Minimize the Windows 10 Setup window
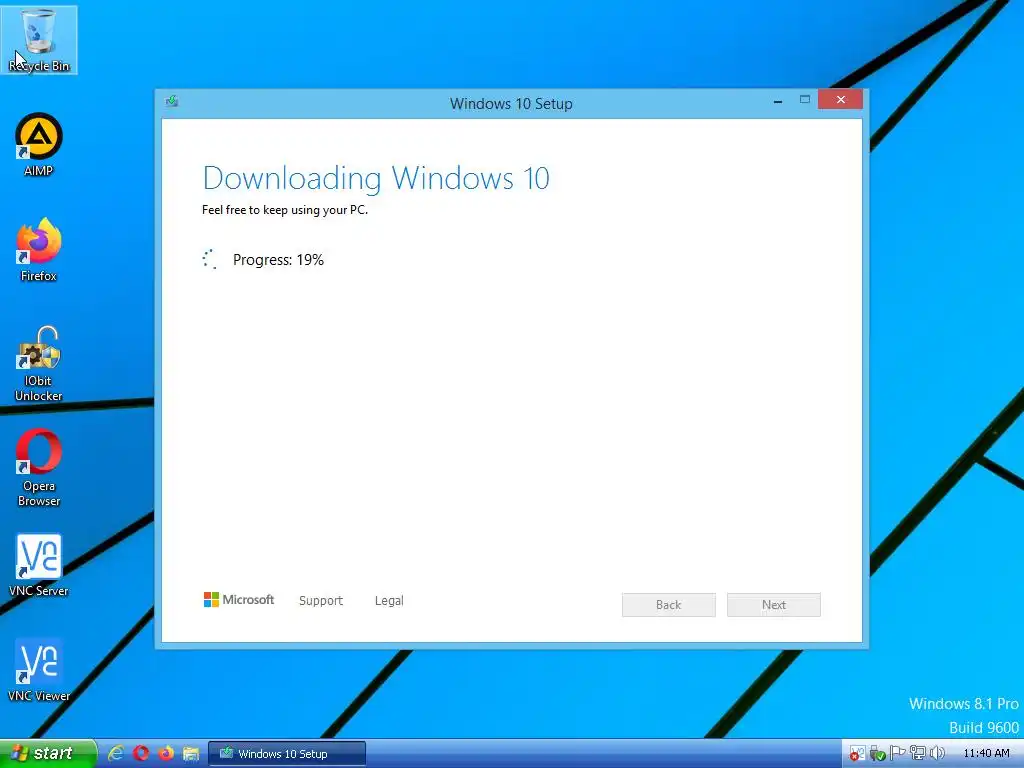1024x768 pixels. 778,100
